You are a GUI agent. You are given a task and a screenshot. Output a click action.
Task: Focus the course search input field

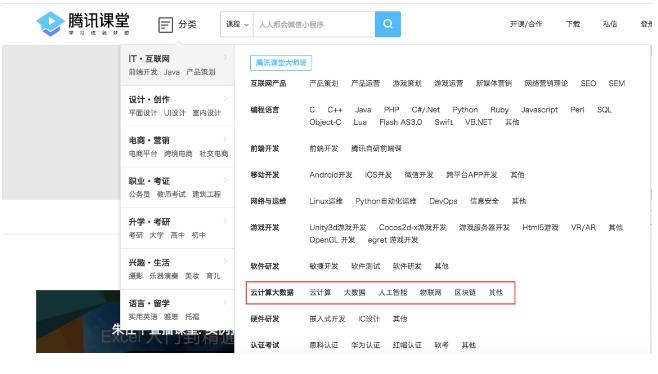tap(314, 24)
